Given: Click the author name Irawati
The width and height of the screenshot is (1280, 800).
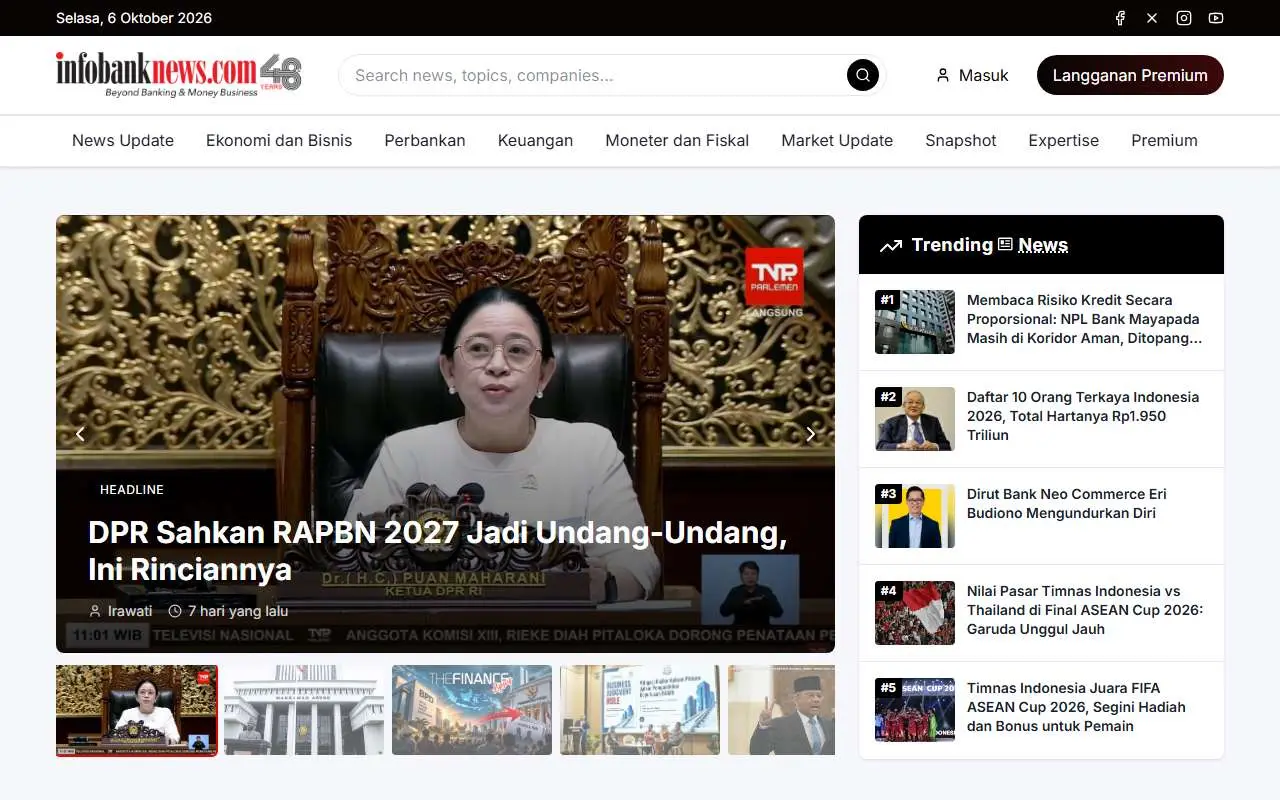Looking at the screenshot, I should 130,611.
